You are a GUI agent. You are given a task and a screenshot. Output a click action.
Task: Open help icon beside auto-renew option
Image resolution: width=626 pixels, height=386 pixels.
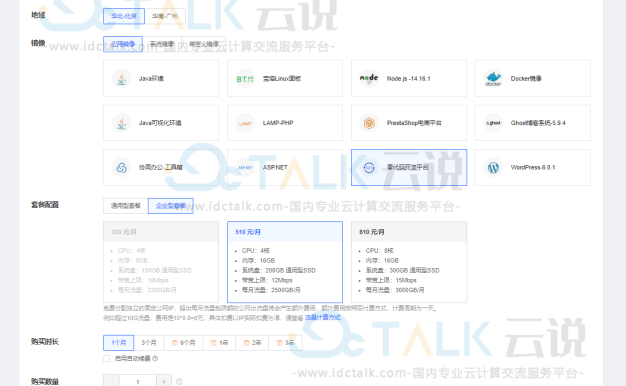[155, 358]
